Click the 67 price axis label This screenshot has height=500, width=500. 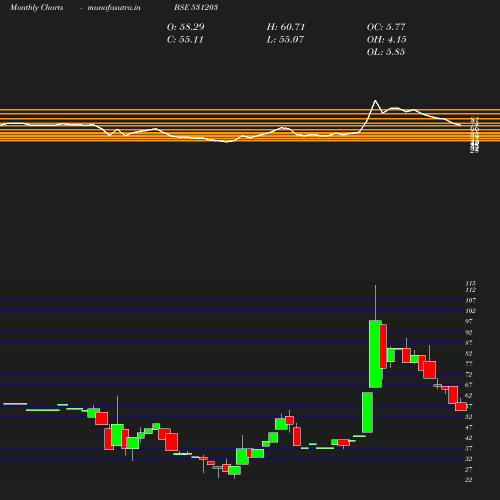(469, 385)
